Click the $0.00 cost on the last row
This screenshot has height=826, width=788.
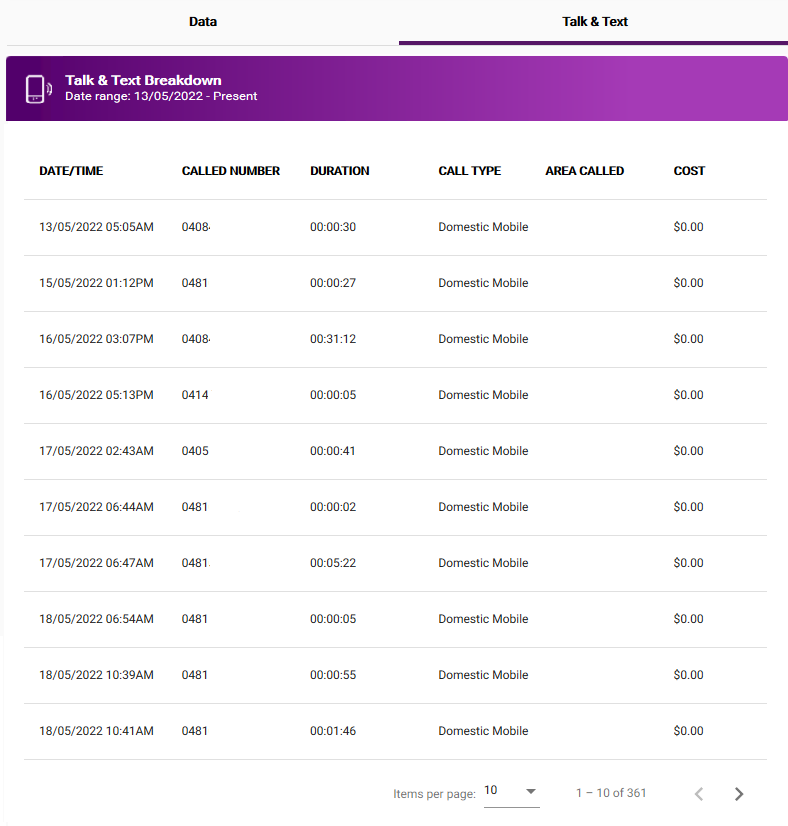[688, 731]
